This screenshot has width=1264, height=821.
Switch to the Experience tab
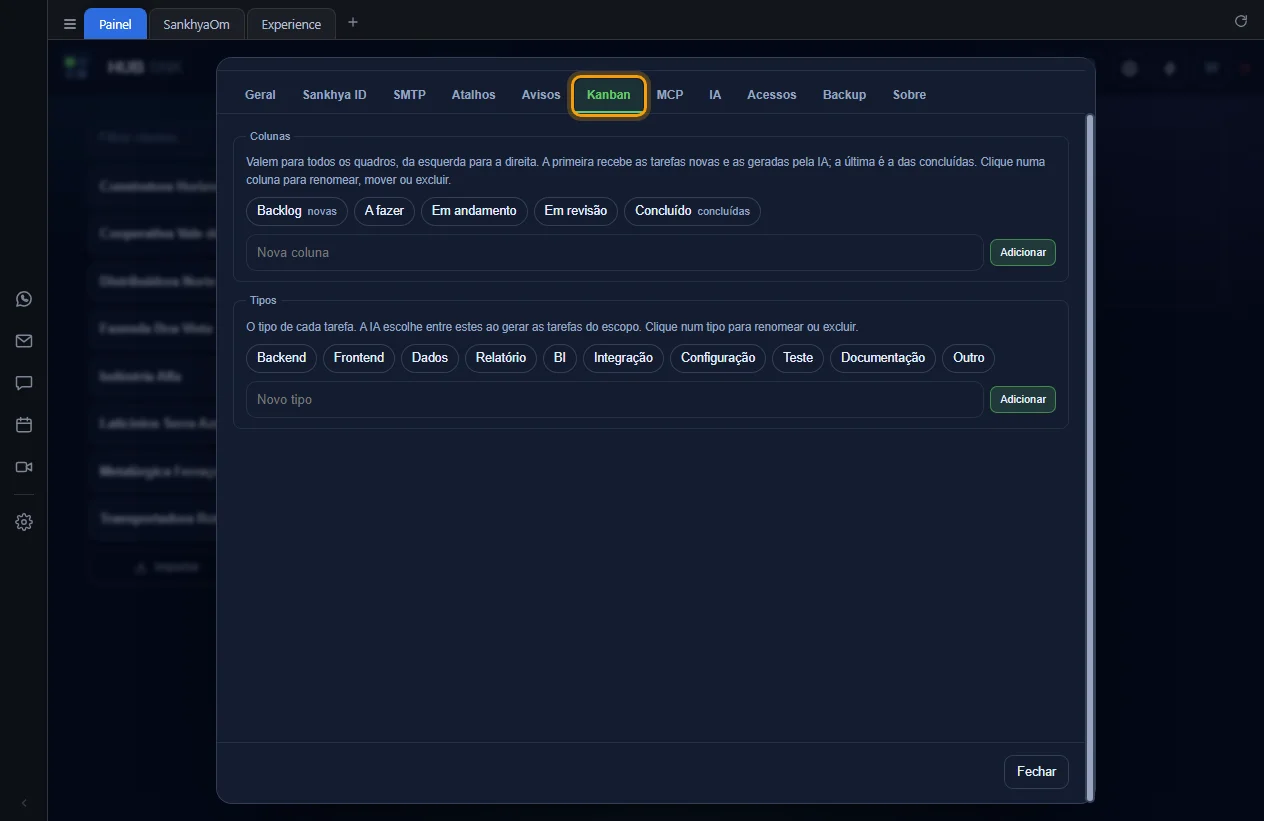(x=291, y=24)
